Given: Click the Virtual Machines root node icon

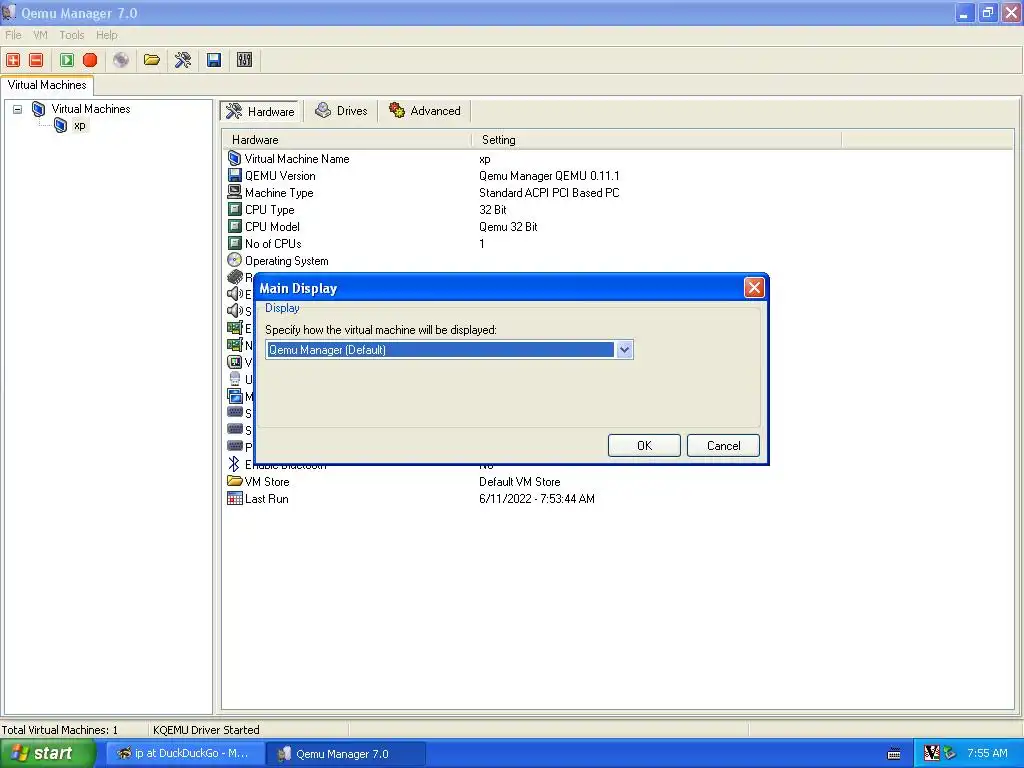Looking at the screenshot, I should (x=39, y=109).
